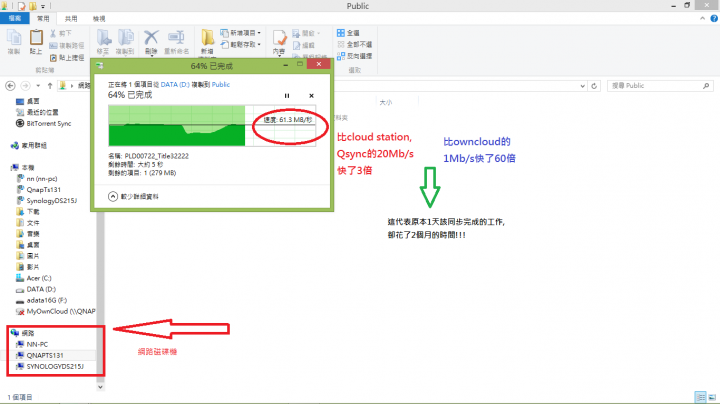Screen dimensions: 720x404
Task: Open the File tab
Action: tap(15, 18)
